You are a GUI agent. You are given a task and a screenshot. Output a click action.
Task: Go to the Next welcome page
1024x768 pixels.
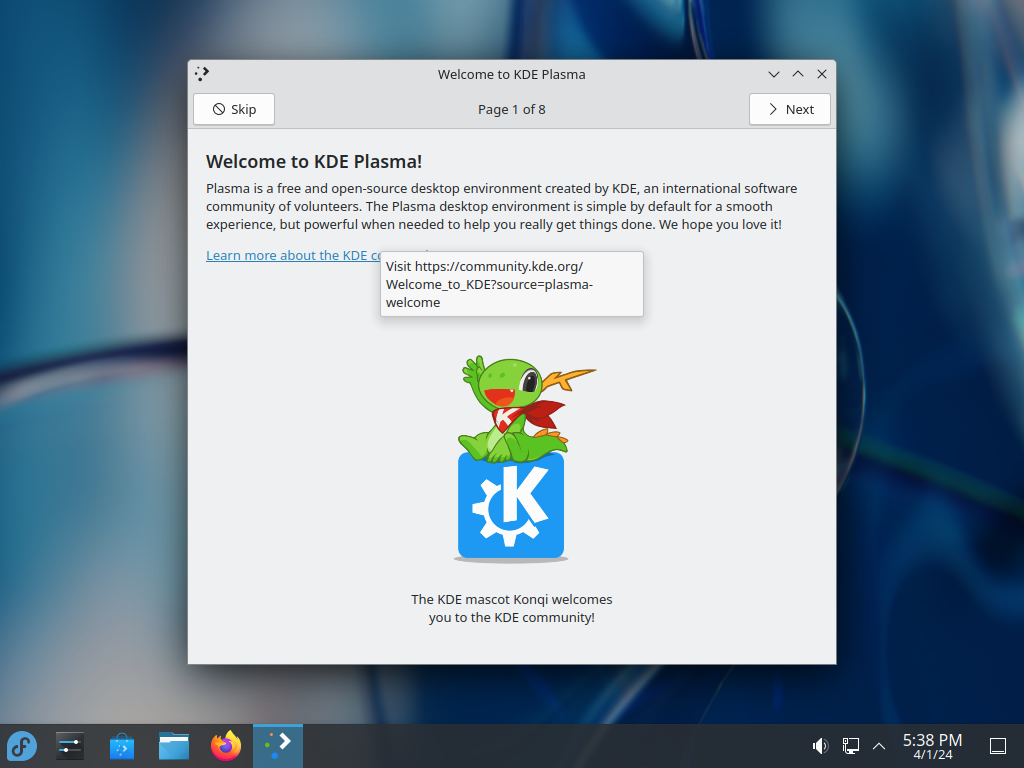[790, 109]
